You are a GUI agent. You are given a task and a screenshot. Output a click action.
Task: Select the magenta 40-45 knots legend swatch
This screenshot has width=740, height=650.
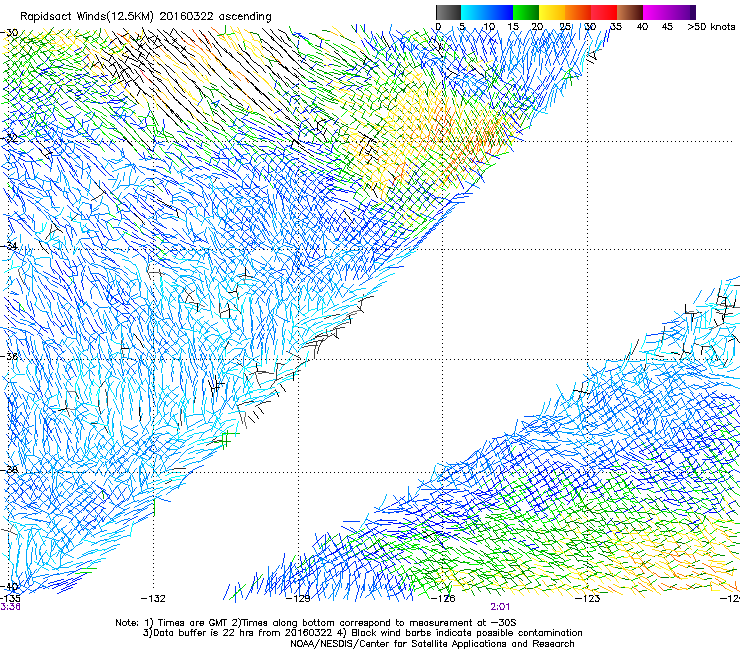pyautogui.click(x=656, y=12)
